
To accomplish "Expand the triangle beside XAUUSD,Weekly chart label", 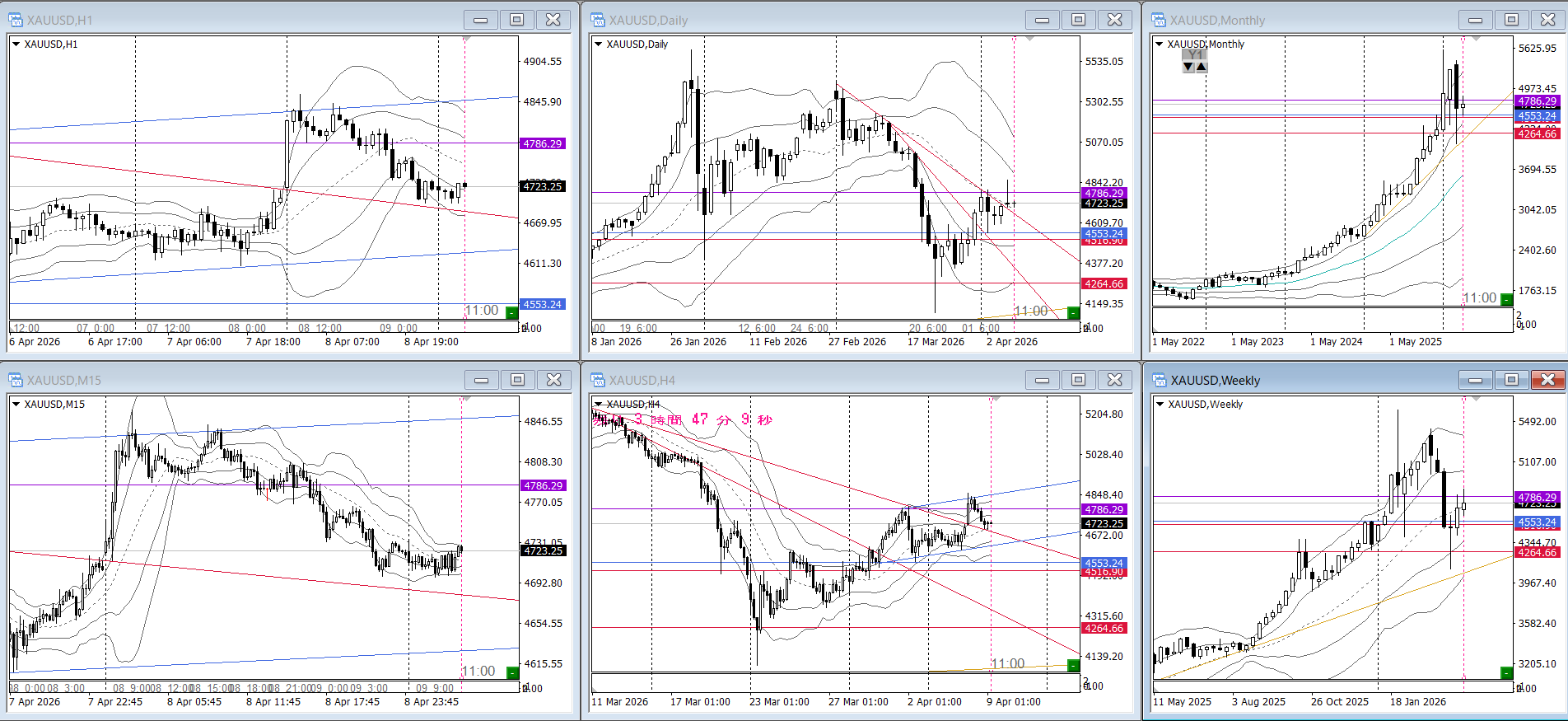I will [x=1160, y=405].
